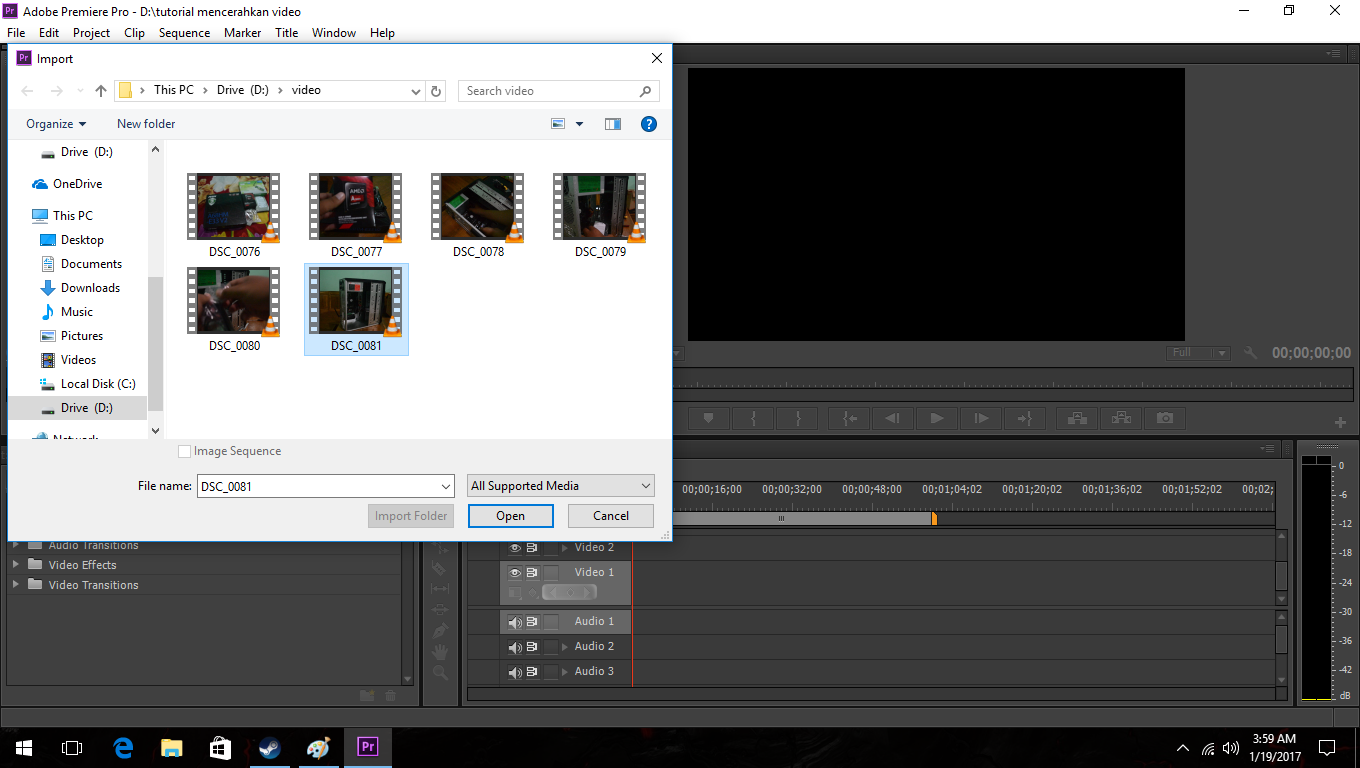Screen dimensions: 1360x768
Task: Open the Windows Start menu
Action: coord(24,747)
